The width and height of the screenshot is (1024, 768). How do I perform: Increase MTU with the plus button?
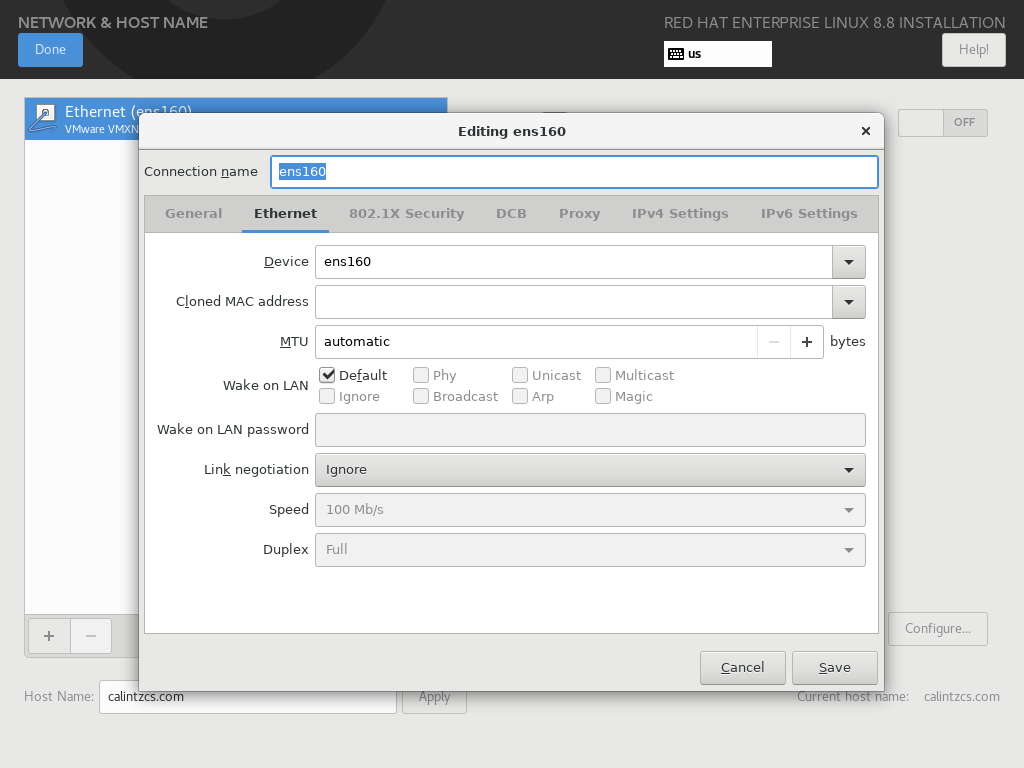tap(807, 342)
